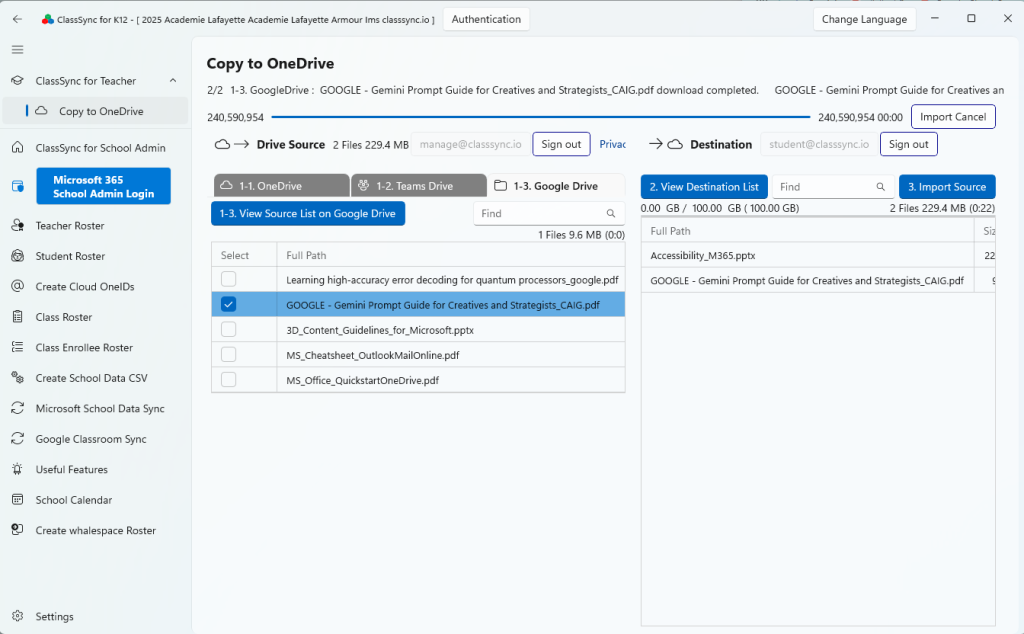Click the search icon in source Find box
This screenshot has height=634, width=1024.
(611, 214)
